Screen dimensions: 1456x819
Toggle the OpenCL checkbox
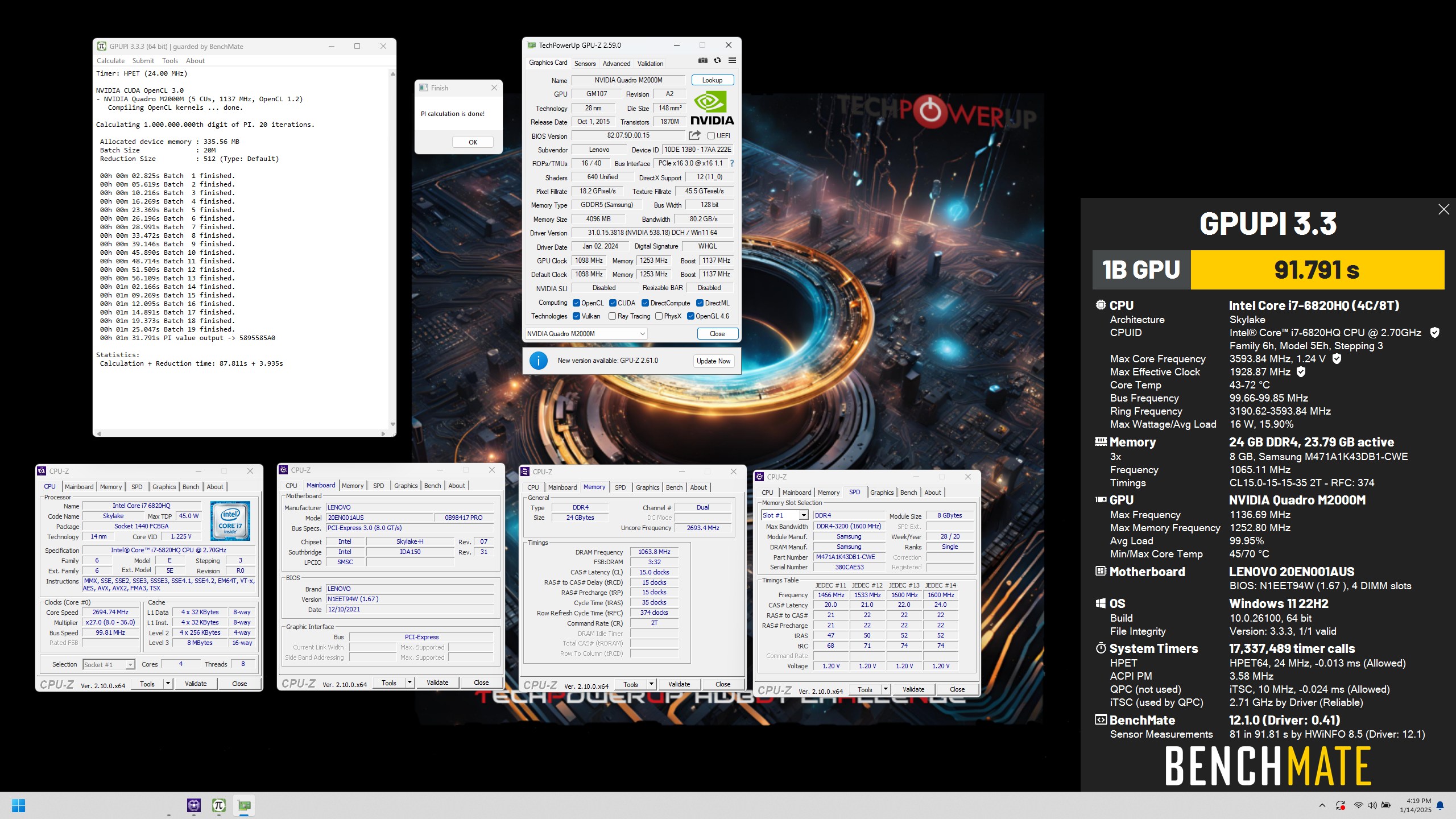[576, 303]
